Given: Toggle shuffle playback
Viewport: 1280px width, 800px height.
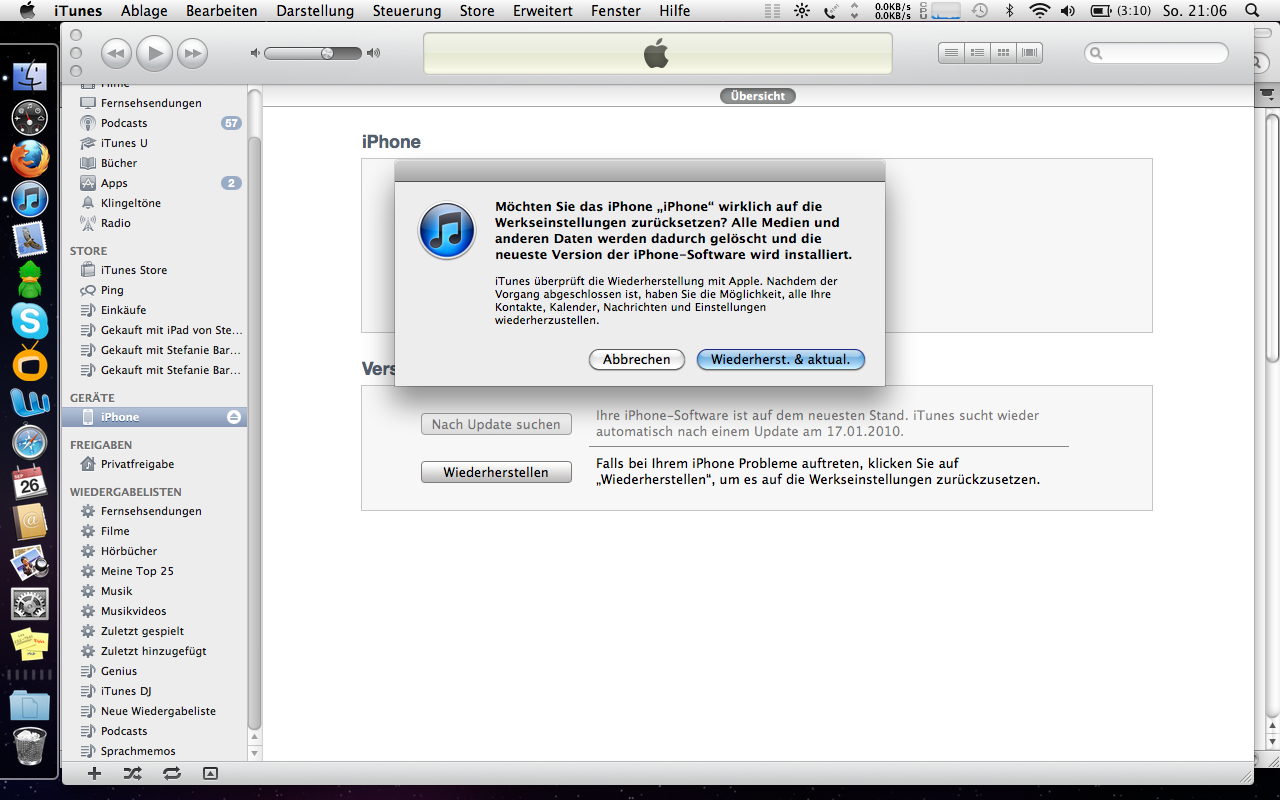Looking at the screenshot, I should point(132,773).
